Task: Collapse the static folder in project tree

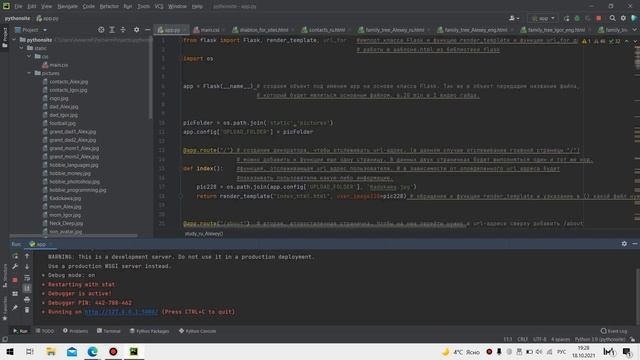Action: (22, 48)
